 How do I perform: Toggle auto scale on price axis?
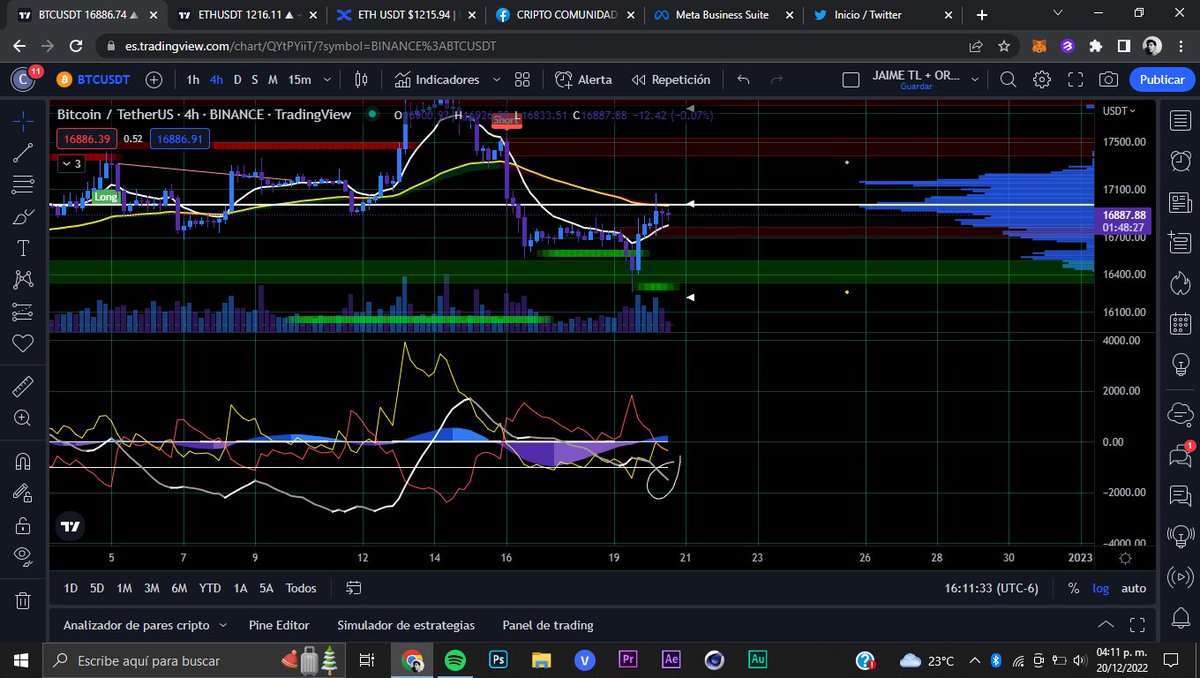pos(1133,588)
